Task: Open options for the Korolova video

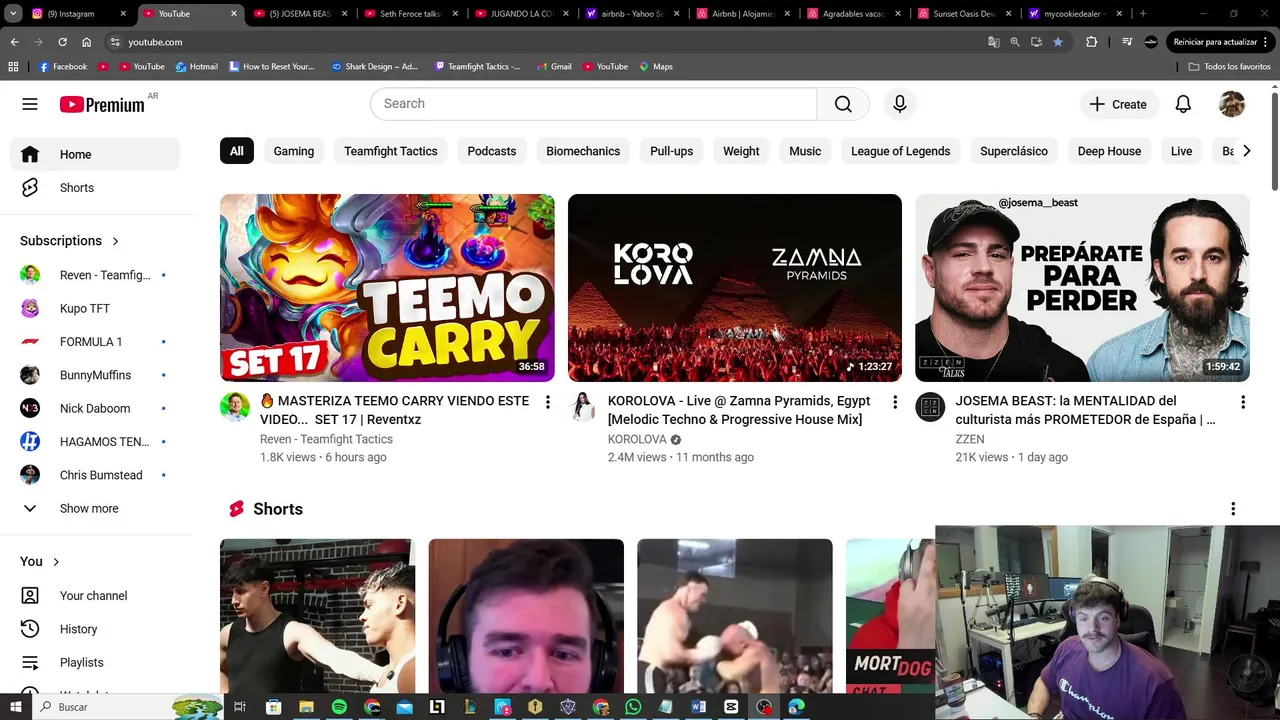Action: point(895,402)
